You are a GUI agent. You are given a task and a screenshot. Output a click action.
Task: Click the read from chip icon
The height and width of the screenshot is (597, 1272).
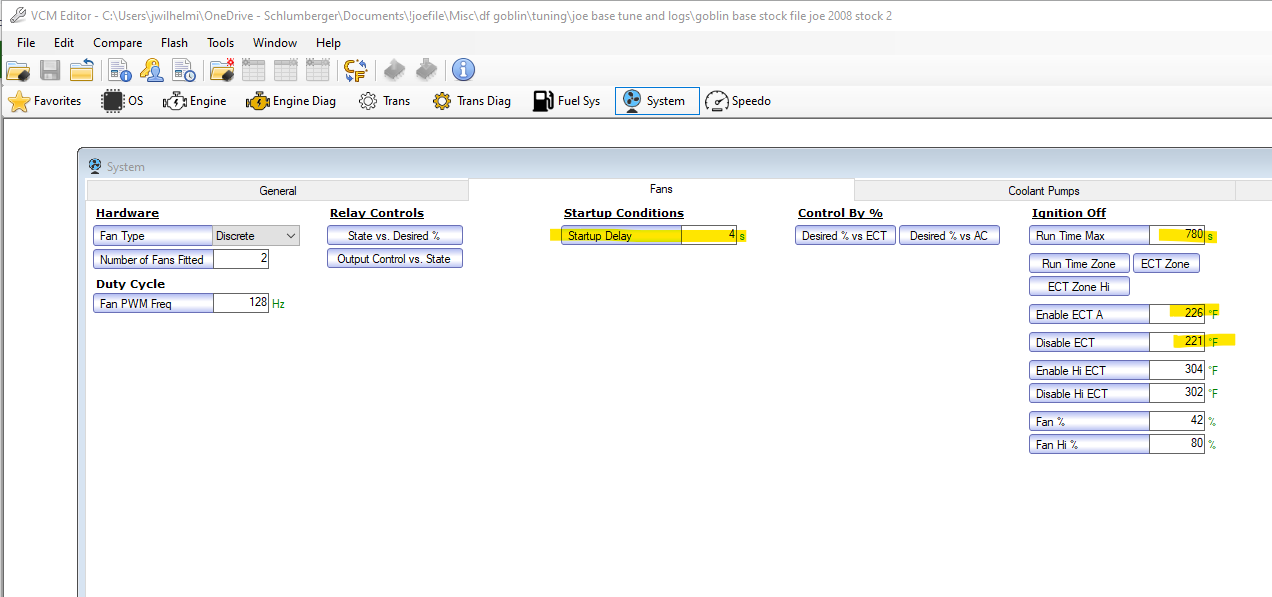point(395,70)
